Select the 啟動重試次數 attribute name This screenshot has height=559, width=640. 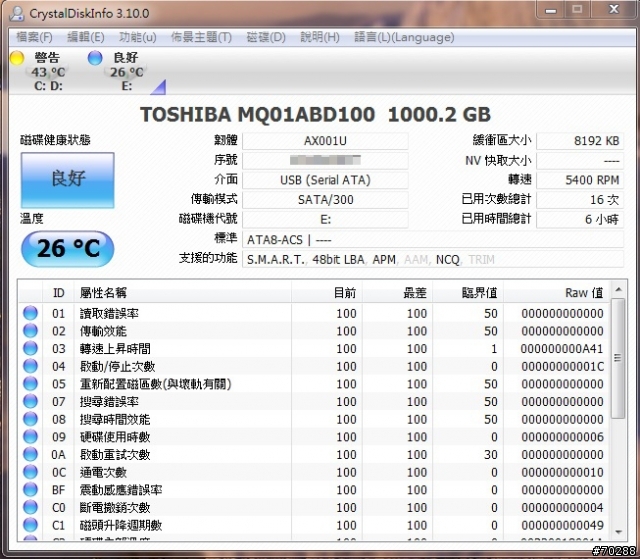115,455
